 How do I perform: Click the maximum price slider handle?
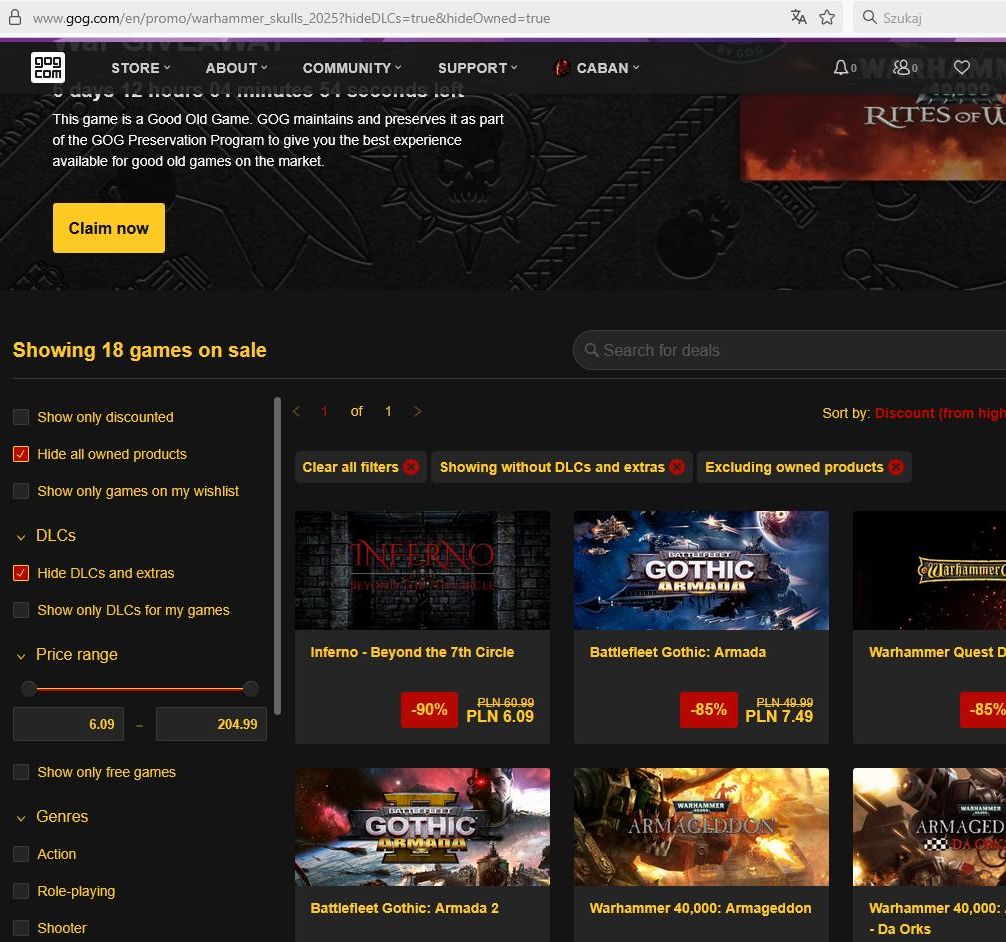(251, 689)
